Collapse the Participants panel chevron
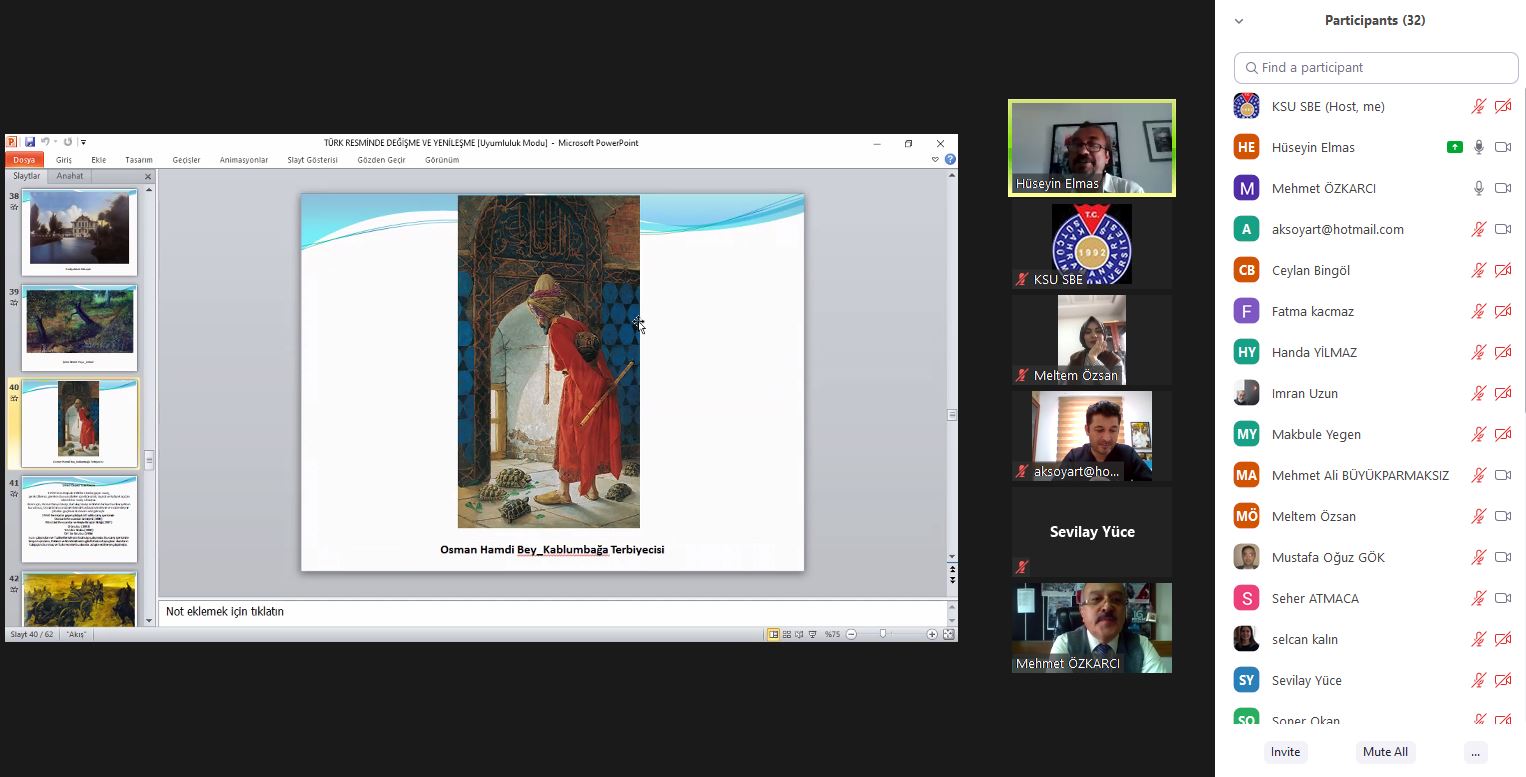Image resolution: width=1526 pixels, height=777 pixels. pyautogui.click(x=1239, y=21)
